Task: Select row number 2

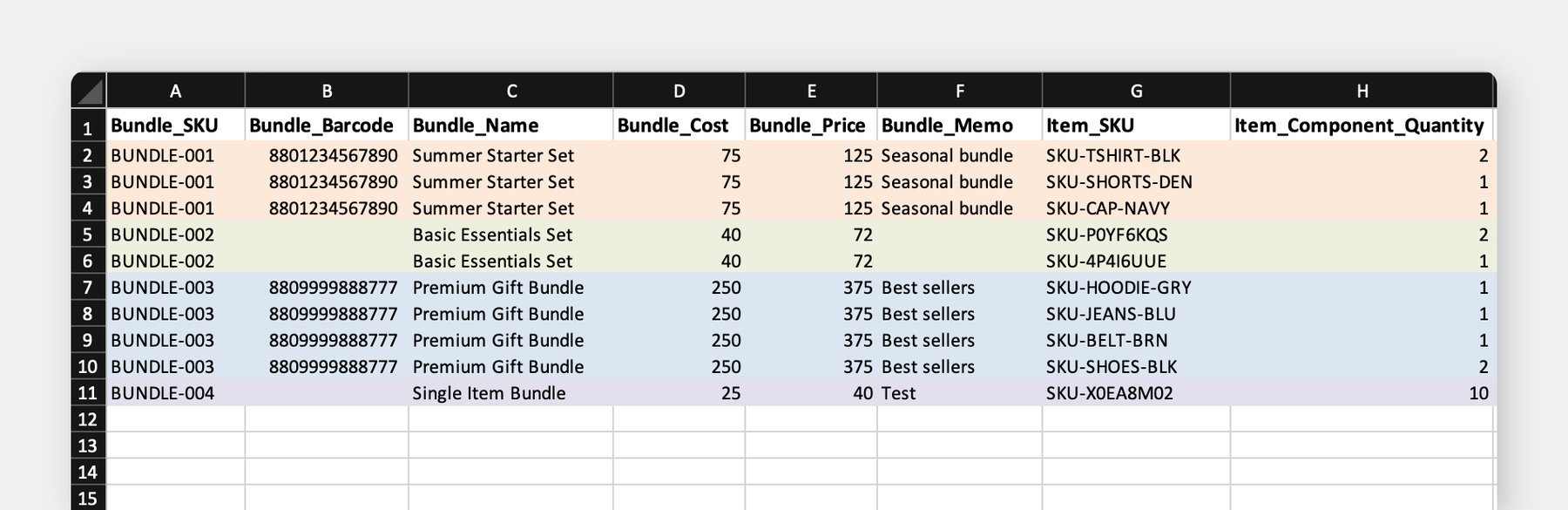Action: pyautogui.click(x=88, y=155)
